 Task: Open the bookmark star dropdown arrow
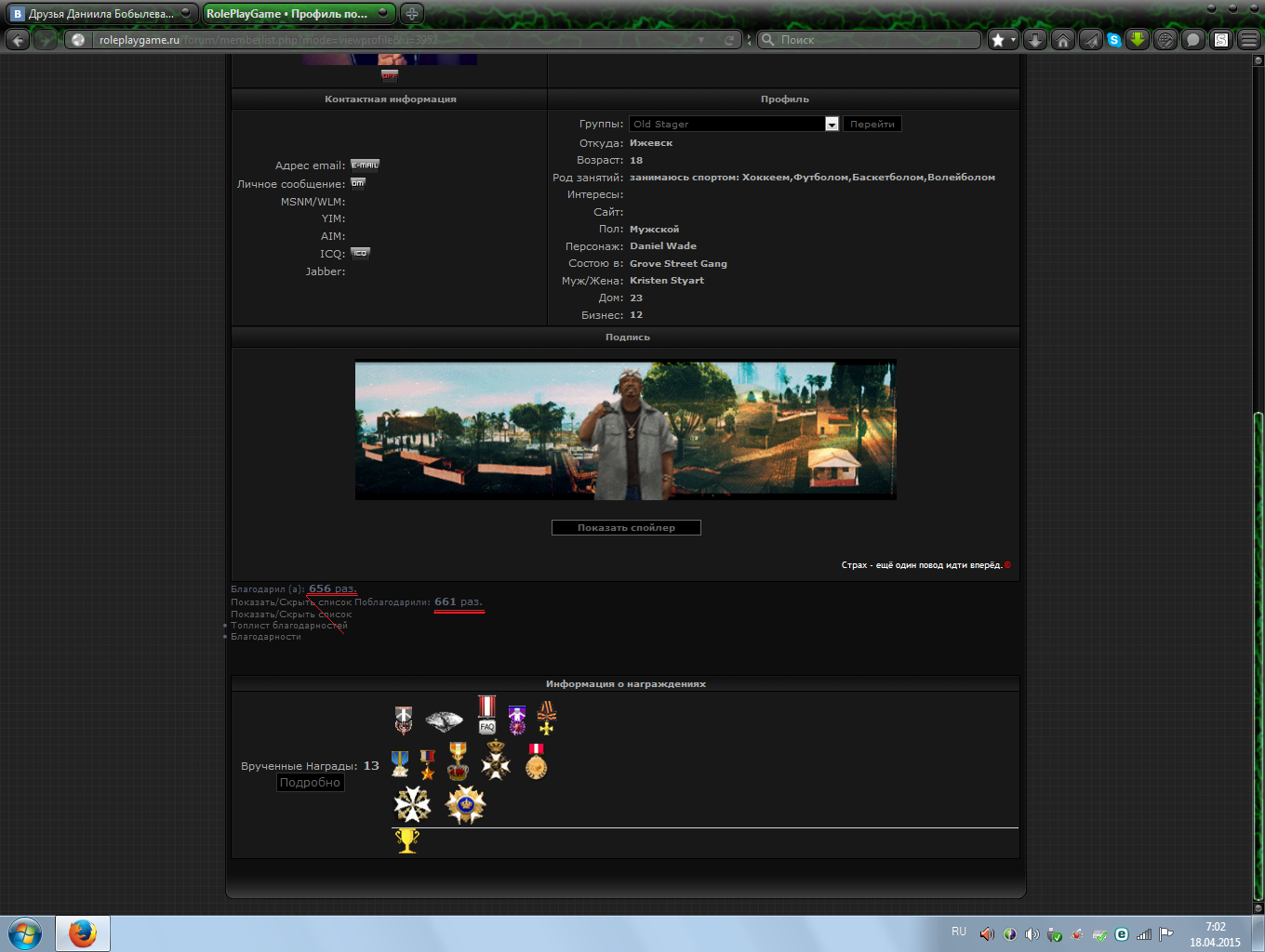(1013, 40)
